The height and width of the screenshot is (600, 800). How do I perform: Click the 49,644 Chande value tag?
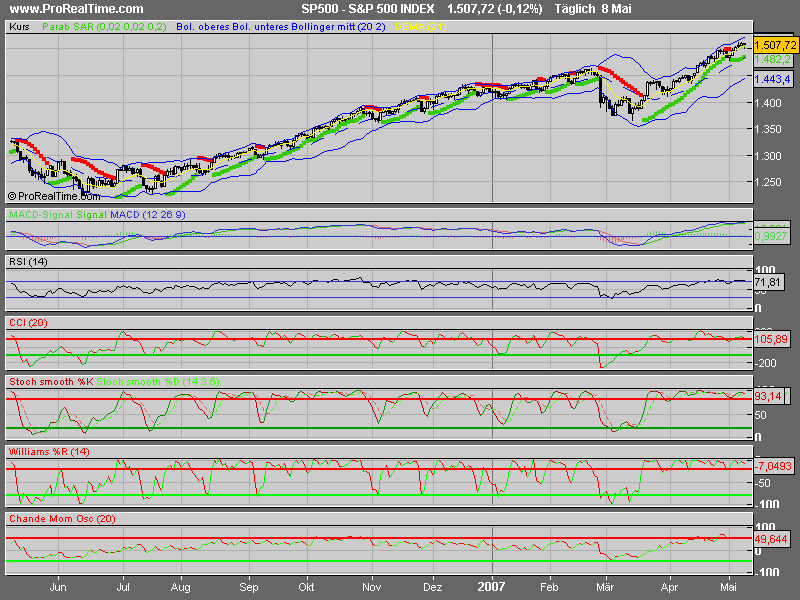(771, 539)
